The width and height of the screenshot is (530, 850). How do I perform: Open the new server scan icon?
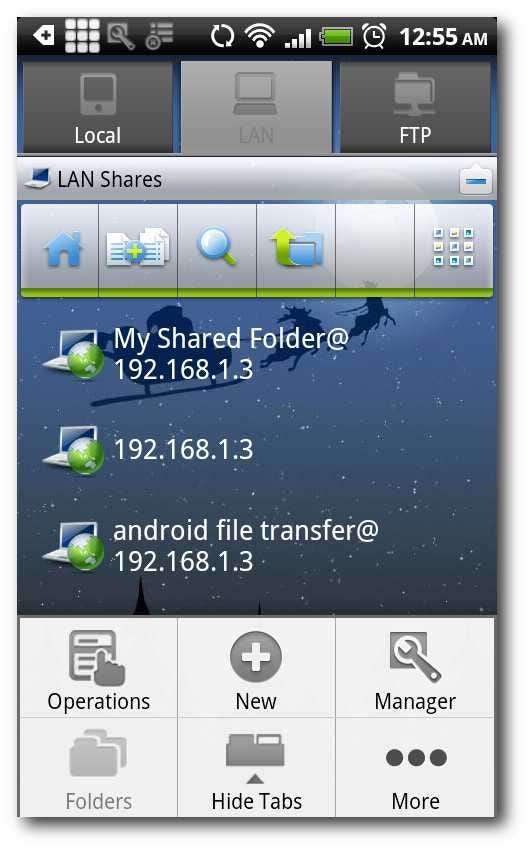point(138,247)
